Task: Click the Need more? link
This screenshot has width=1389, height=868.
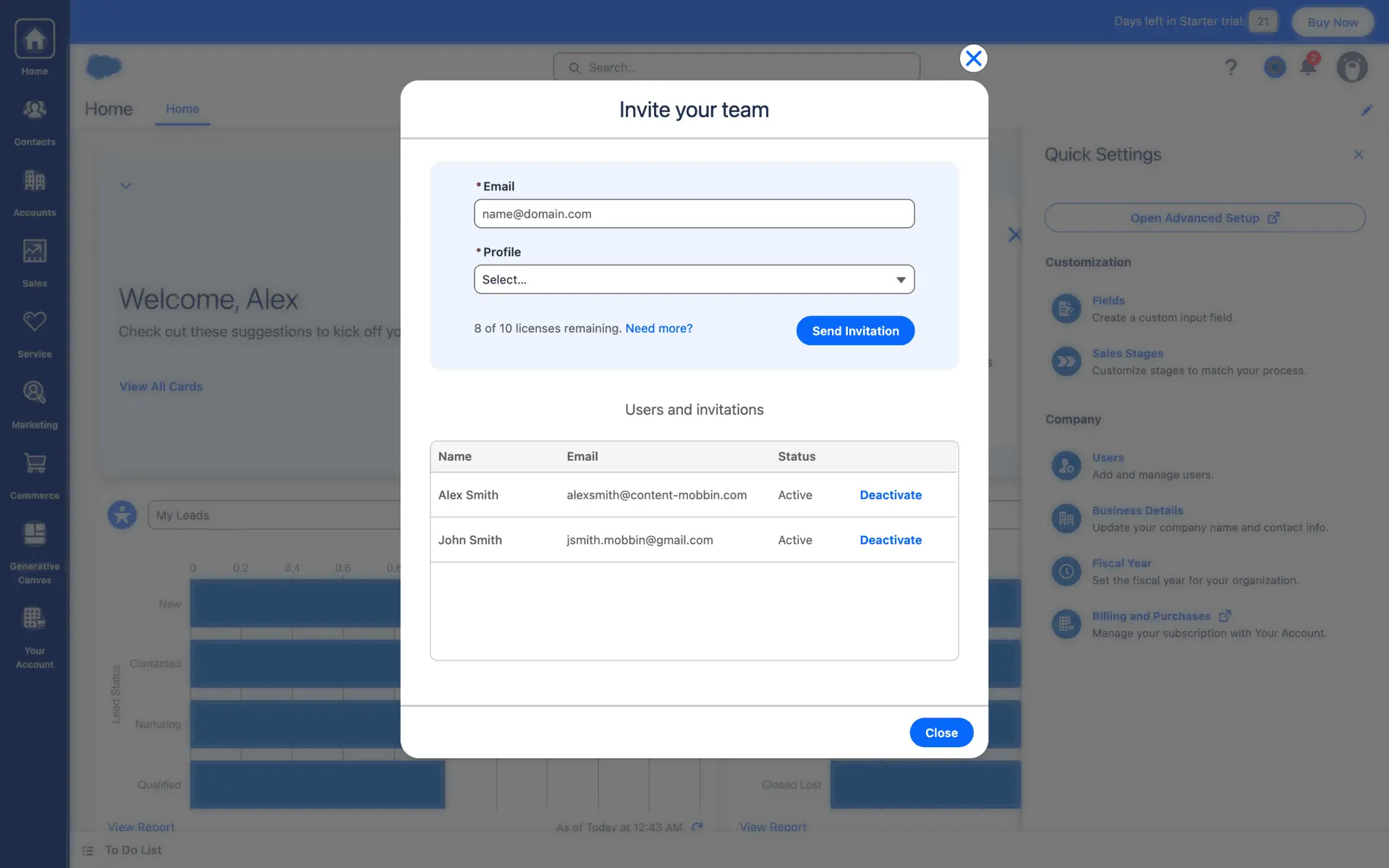Action: tap(658, 328)
